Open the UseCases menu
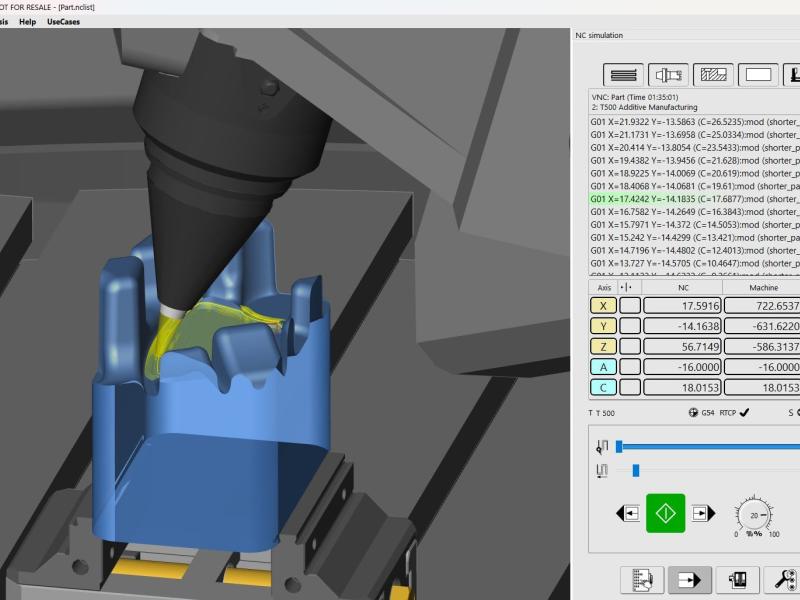 (63, 21)
